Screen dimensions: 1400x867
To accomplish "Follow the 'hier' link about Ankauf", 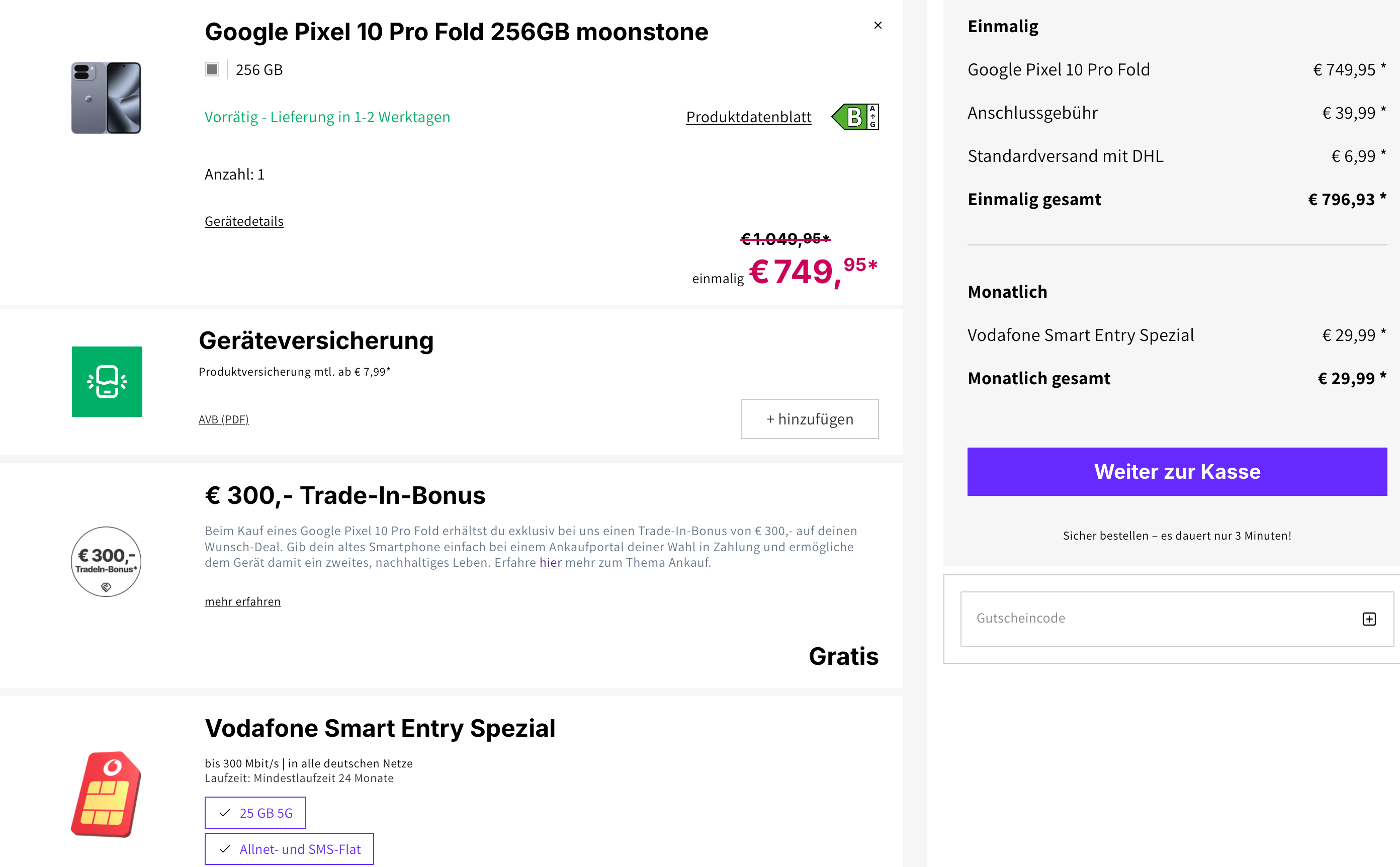I will tap(550, 563).
